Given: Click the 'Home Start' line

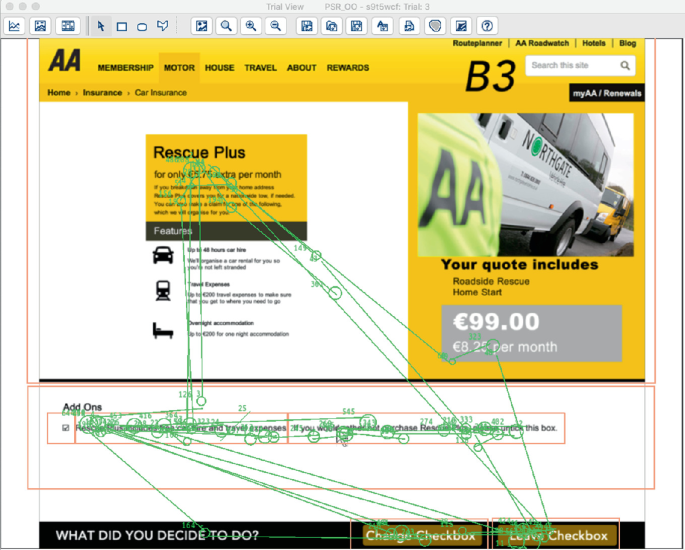Looking at the screenshot, I should coord(477,292).
